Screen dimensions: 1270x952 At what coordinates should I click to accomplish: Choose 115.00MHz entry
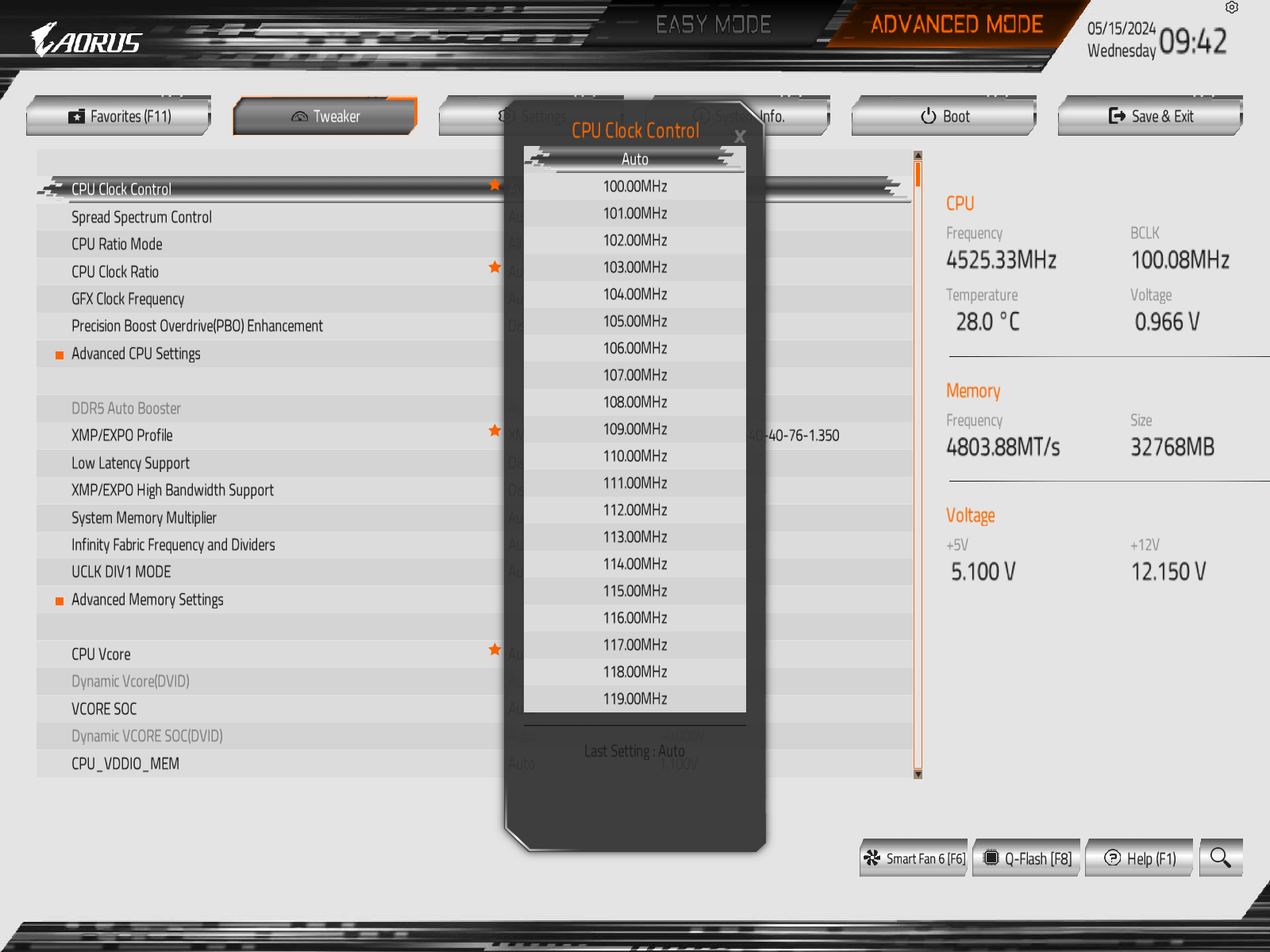click(x=635, y=591)
